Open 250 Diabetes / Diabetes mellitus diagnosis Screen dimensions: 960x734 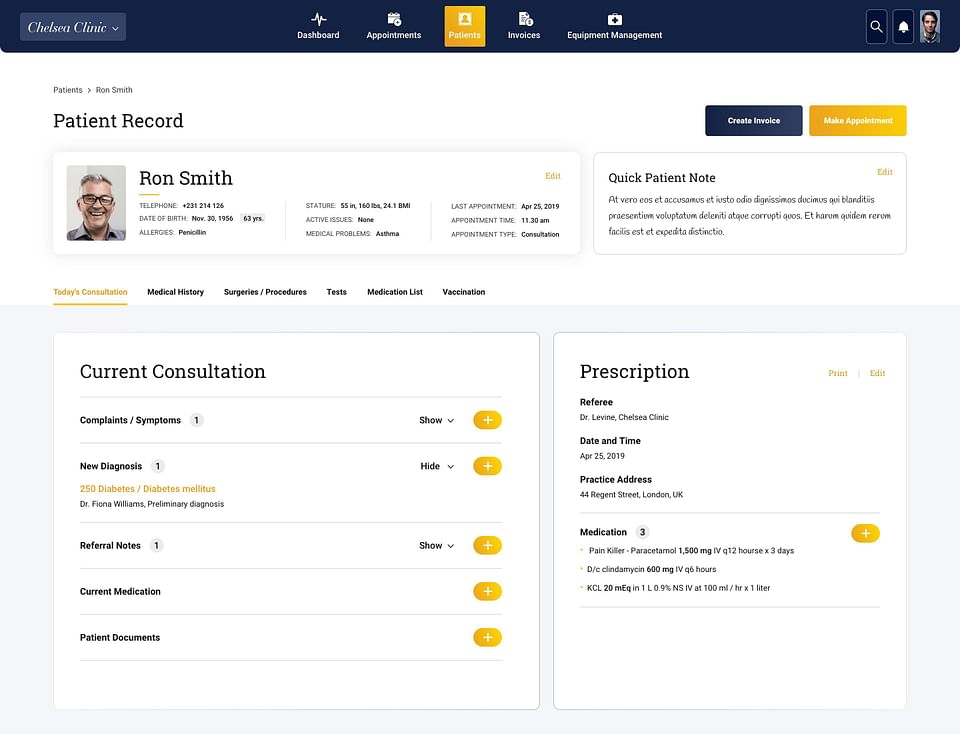(148, 489)
